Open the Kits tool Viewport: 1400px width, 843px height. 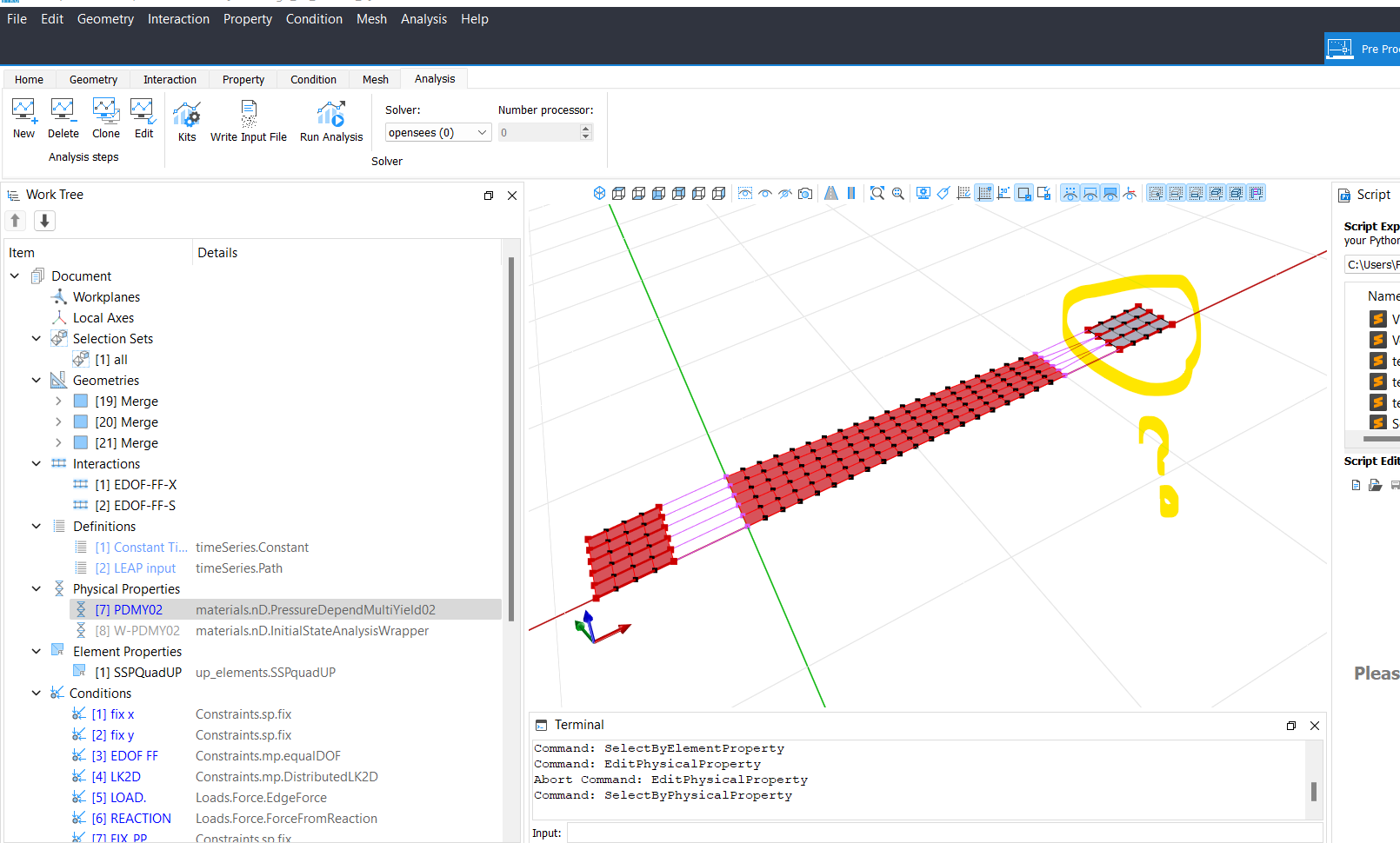pyautogui.click(x=187, y=122)
